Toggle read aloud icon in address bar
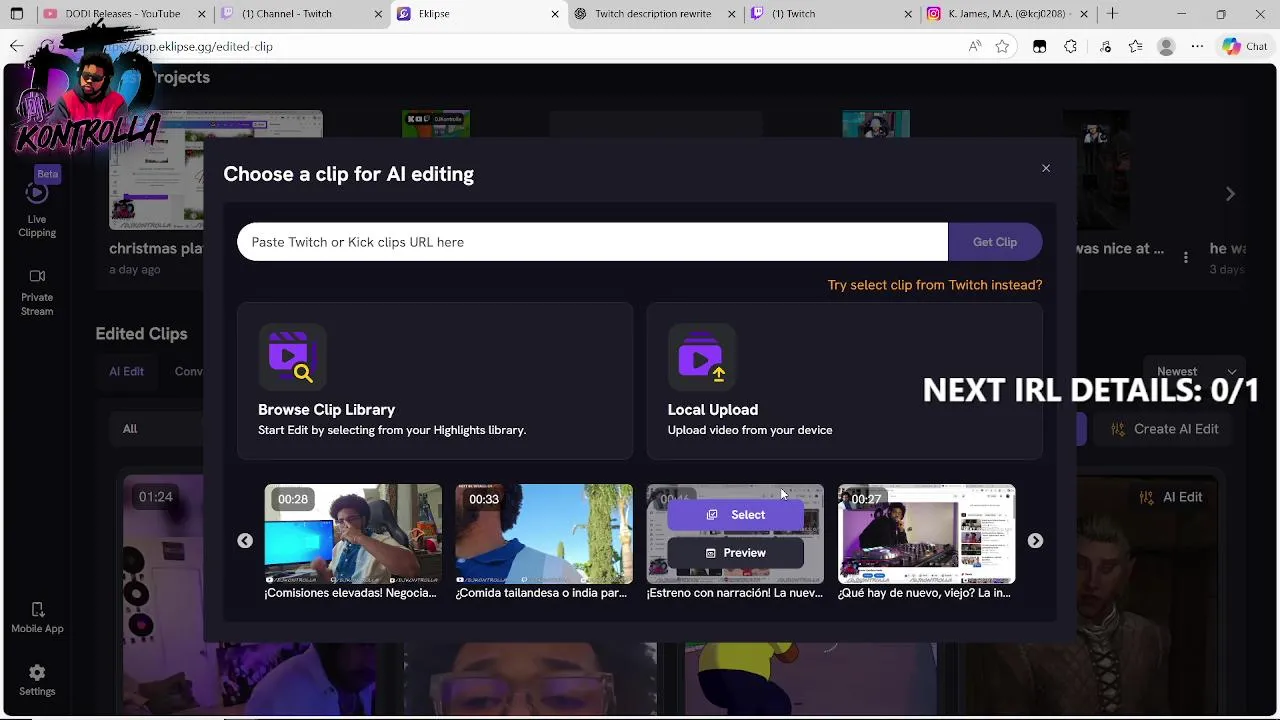1280x720 pixels. point(975,46)
